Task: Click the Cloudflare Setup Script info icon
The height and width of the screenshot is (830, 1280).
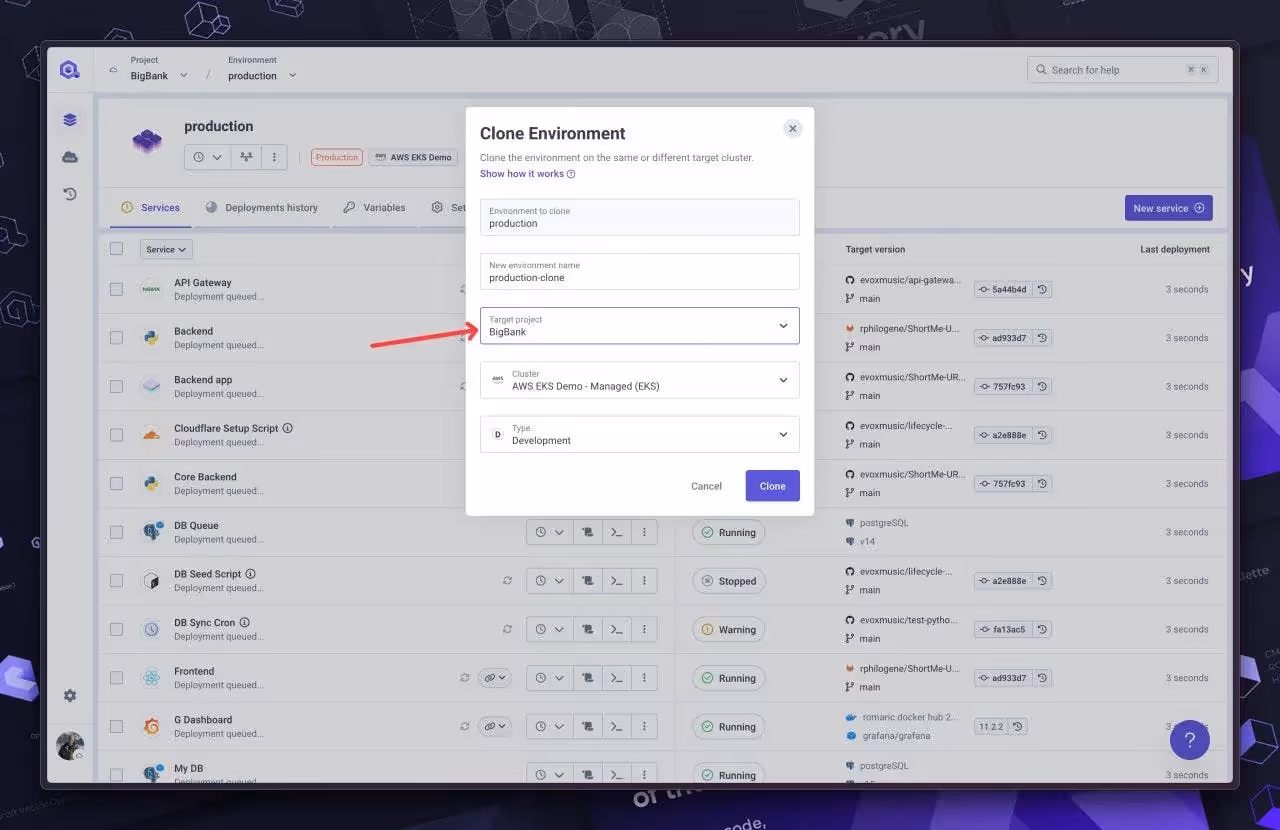Action: 288,428
